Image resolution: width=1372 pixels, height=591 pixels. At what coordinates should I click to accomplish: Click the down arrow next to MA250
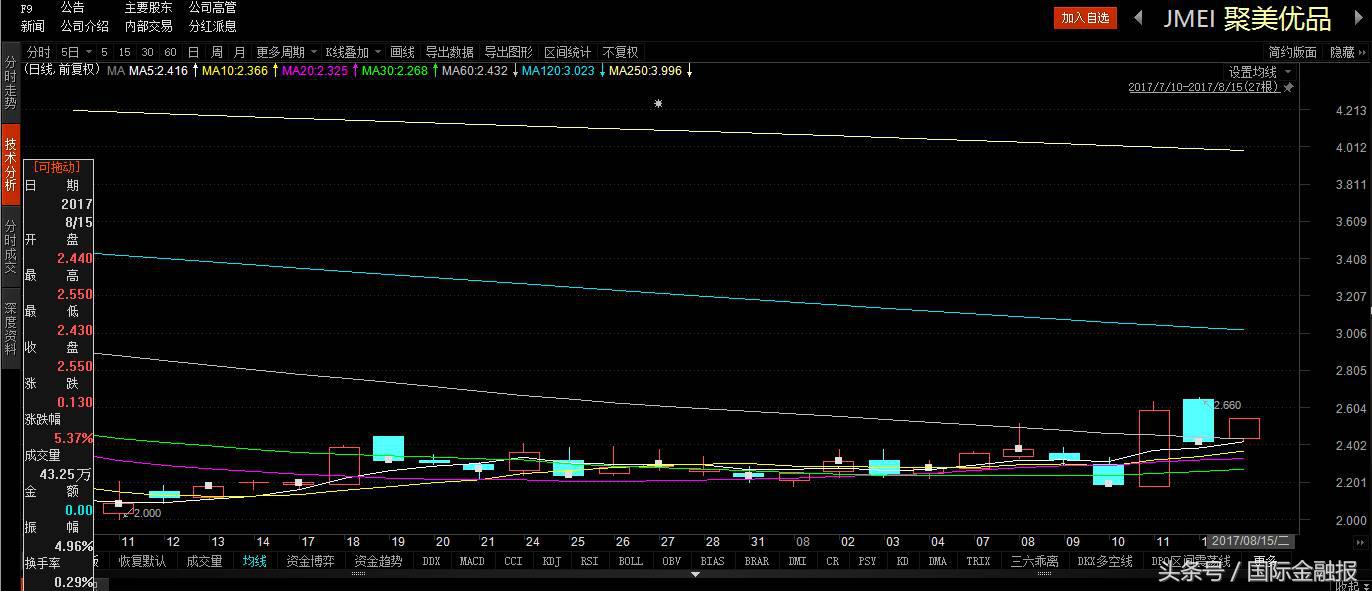point(689,71)
